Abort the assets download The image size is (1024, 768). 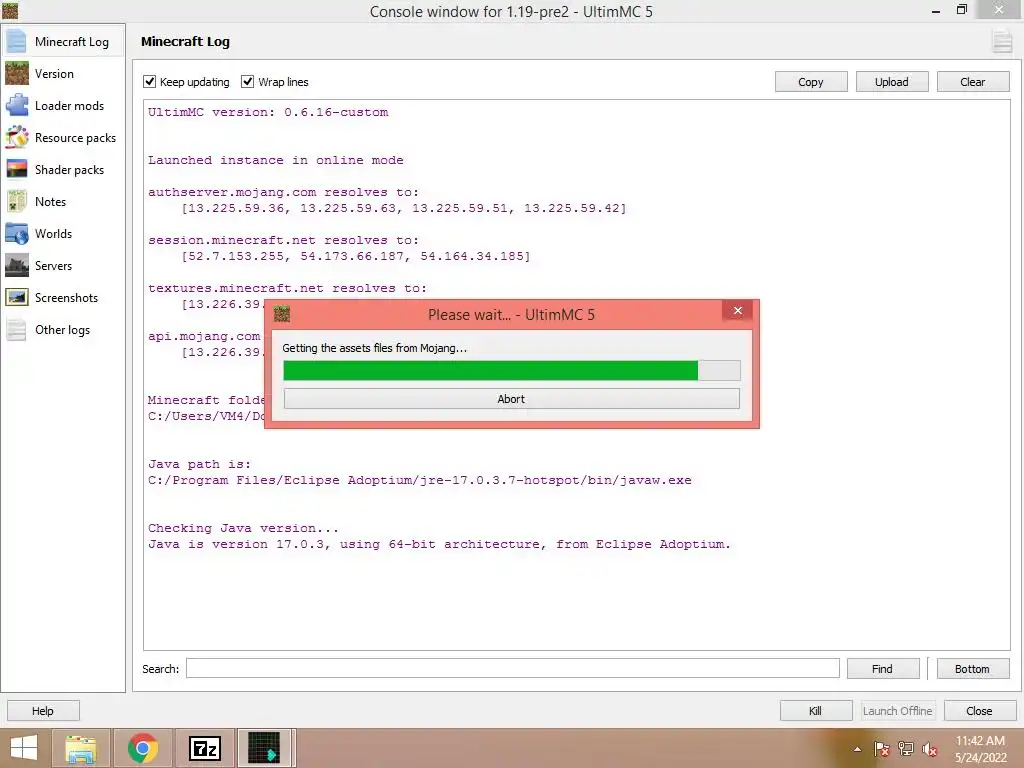click(511, 399)
